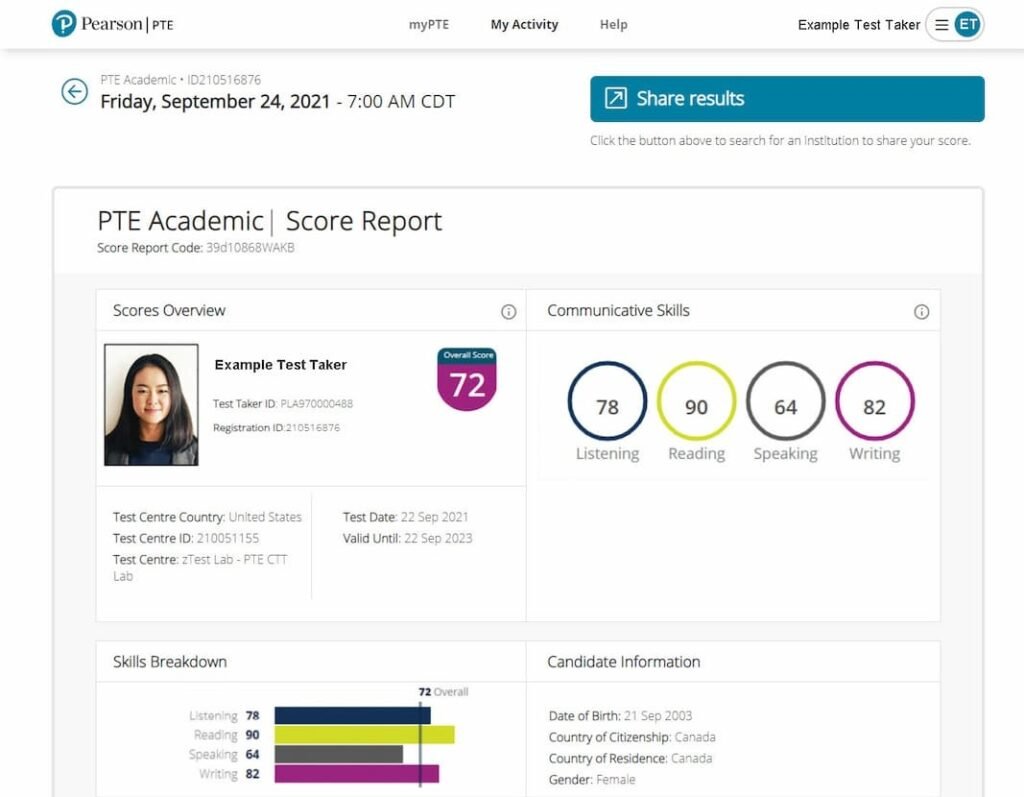This screenshot has width=1024, height=797.
Task: Click Test Centre ID 210051155
Action: click(x=185, y=538)
